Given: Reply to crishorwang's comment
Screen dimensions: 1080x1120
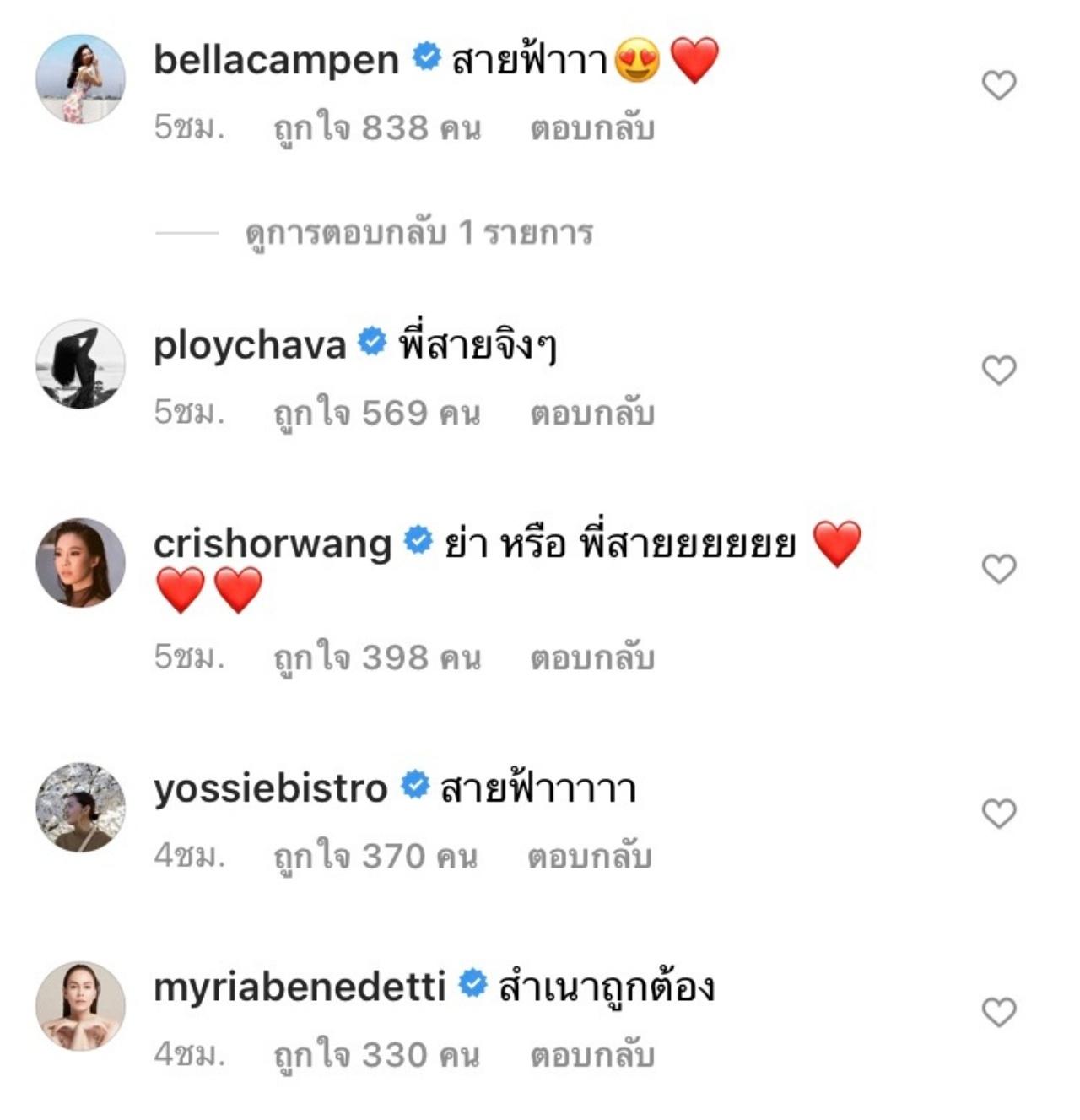Looking at the screenshot, I should tap(592, 657).
